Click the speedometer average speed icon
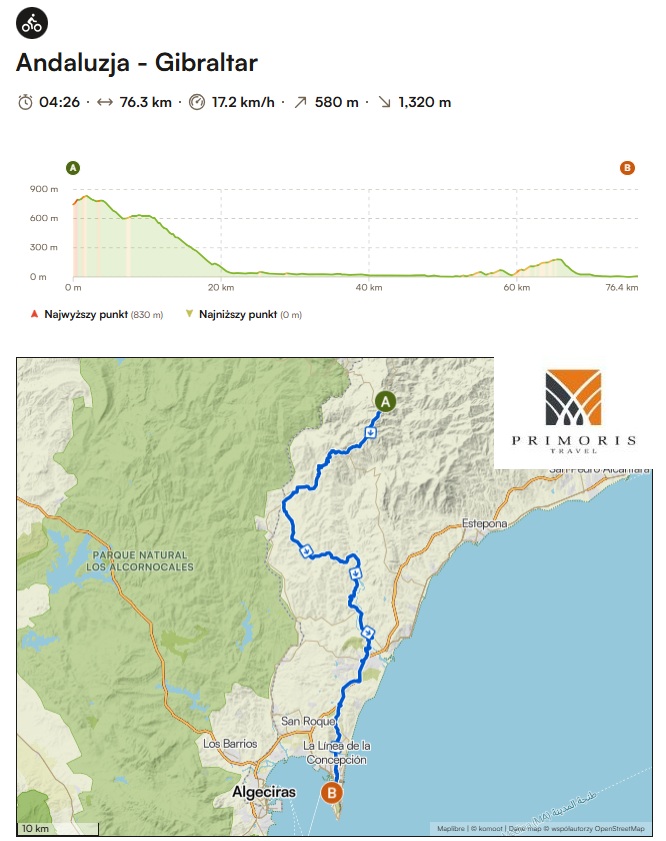 click(x=197, y=102)
